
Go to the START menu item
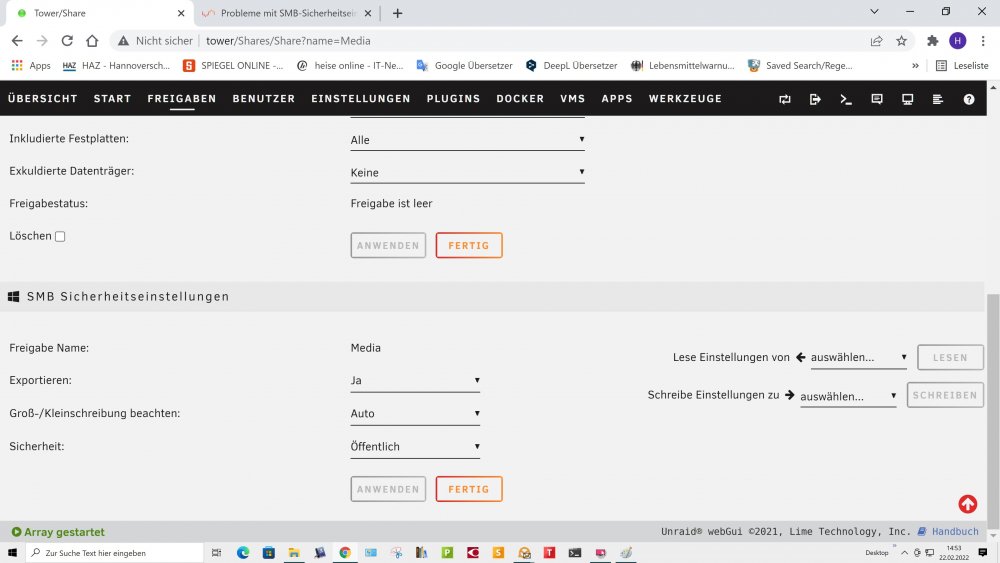click(112, 99)
